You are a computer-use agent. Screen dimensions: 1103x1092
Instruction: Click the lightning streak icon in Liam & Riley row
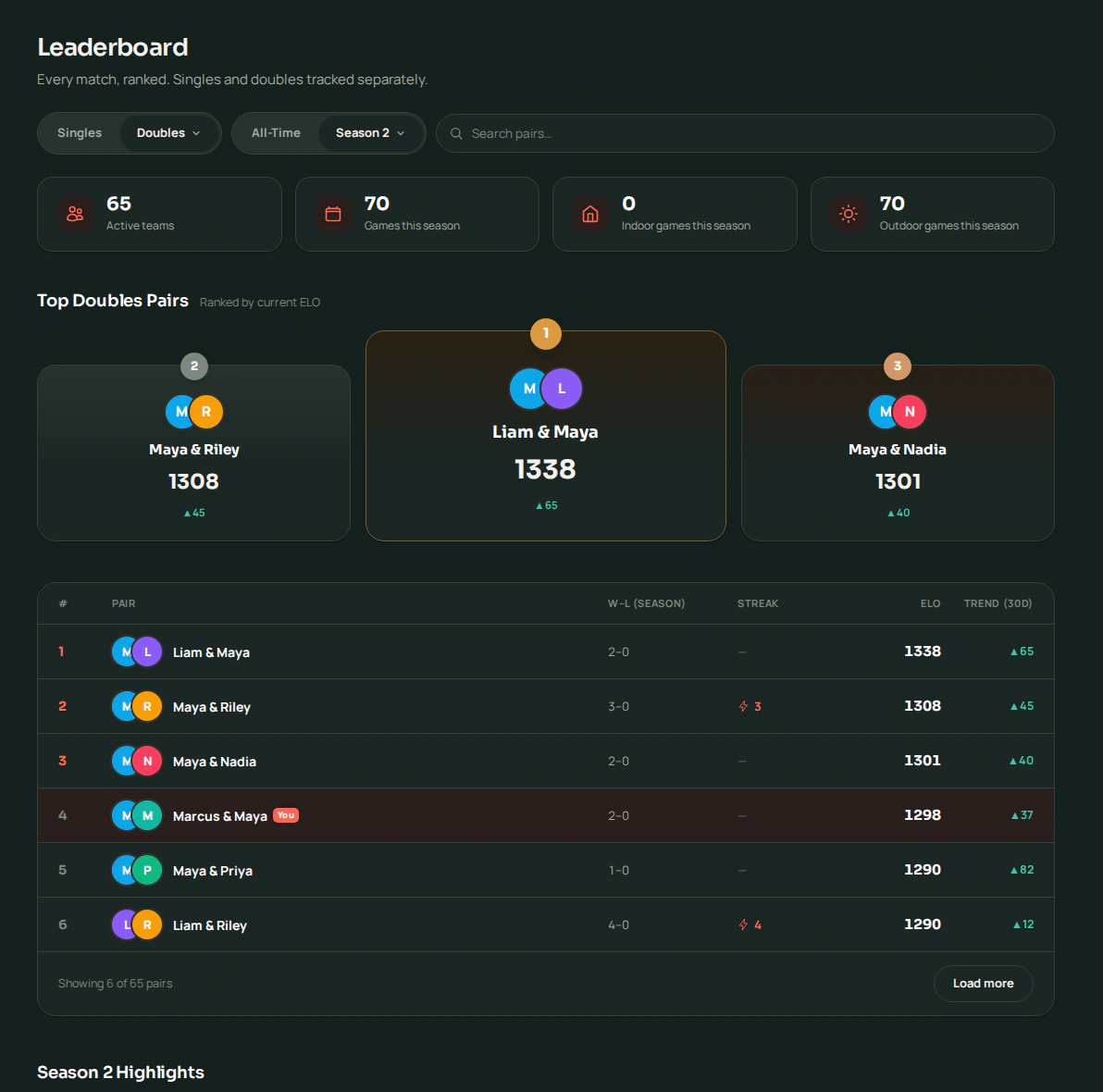[744, 924]
